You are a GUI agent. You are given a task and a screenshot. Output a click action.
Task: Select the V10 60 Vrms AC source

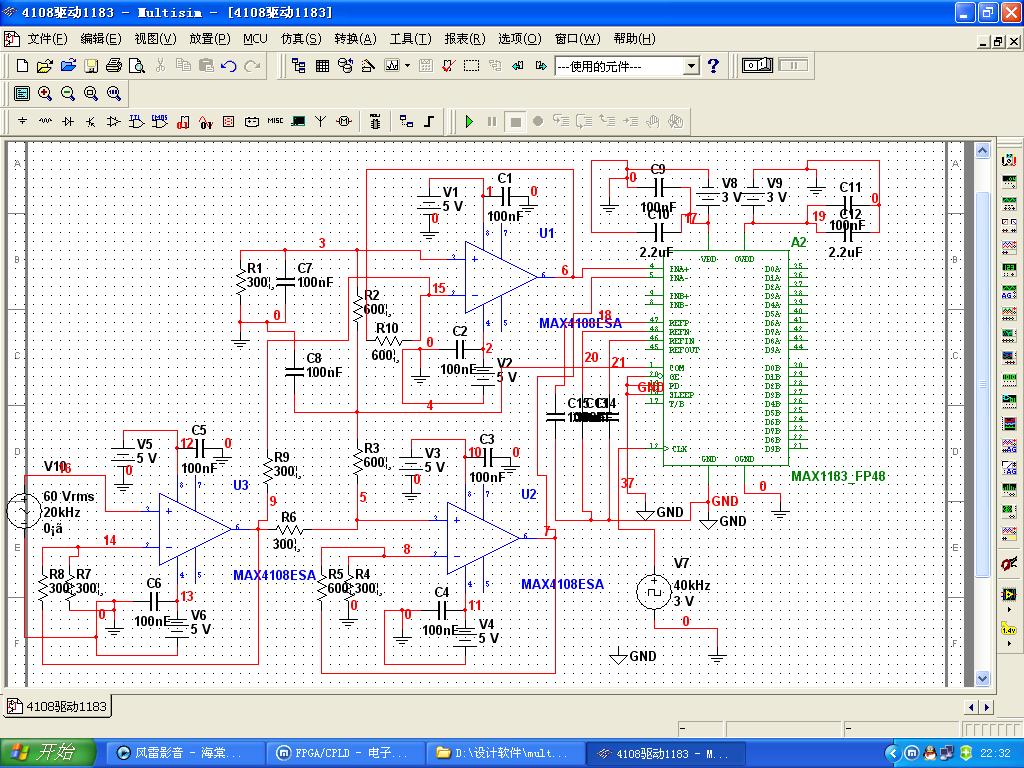[24, 511]
